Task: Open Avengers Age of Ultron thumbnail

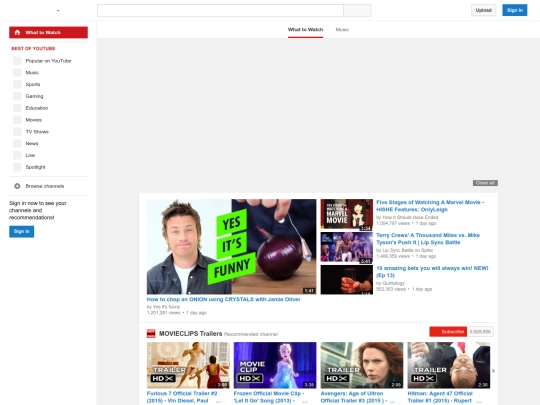Action: tap(362, 365)
